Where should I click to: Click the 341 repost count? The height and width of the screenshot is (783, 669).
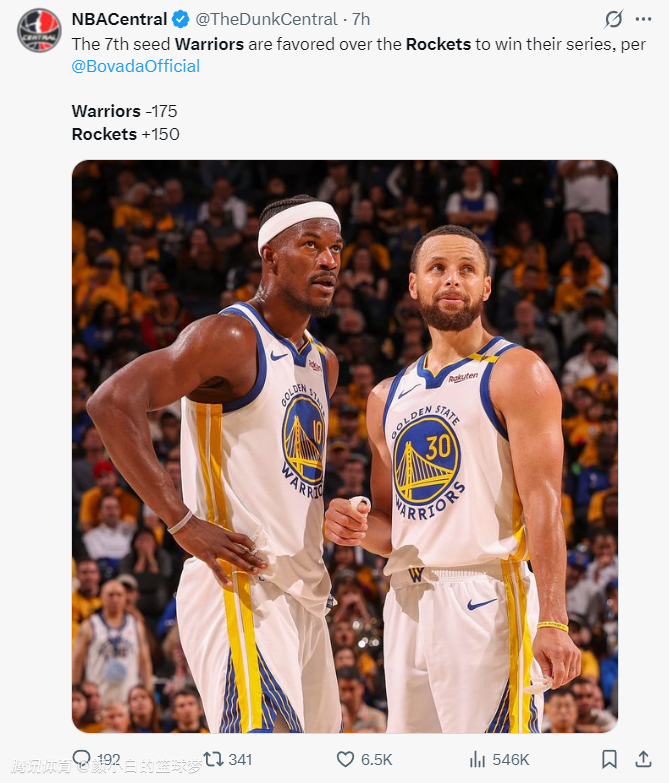coord(240,760)
